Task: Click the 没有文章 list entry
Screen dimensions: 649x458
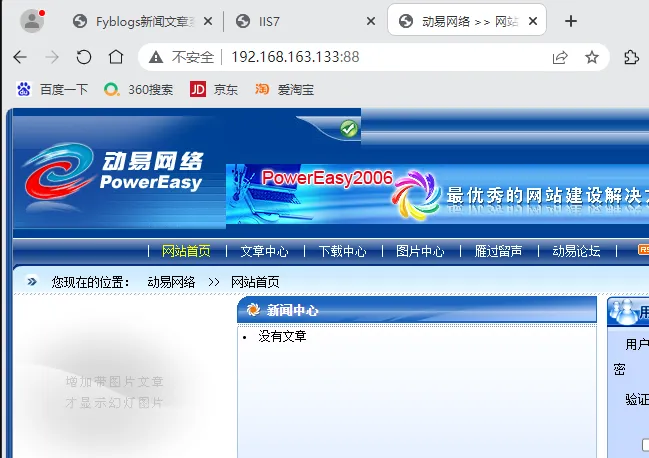Action: 282,336
